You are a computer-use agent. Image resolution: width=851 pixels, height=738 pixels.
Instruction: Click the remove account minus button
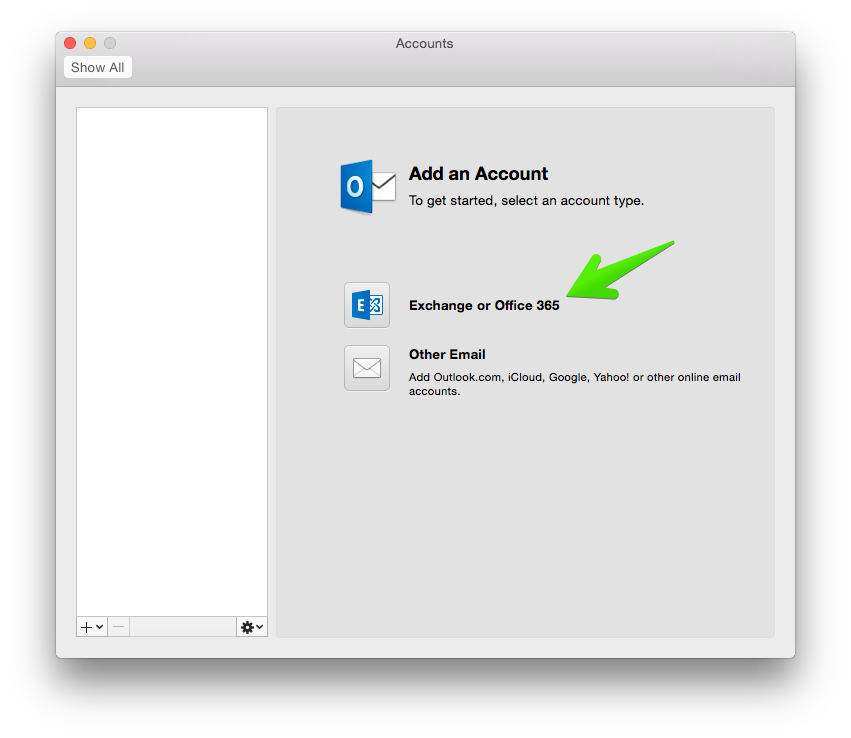(x=119, y=627)
